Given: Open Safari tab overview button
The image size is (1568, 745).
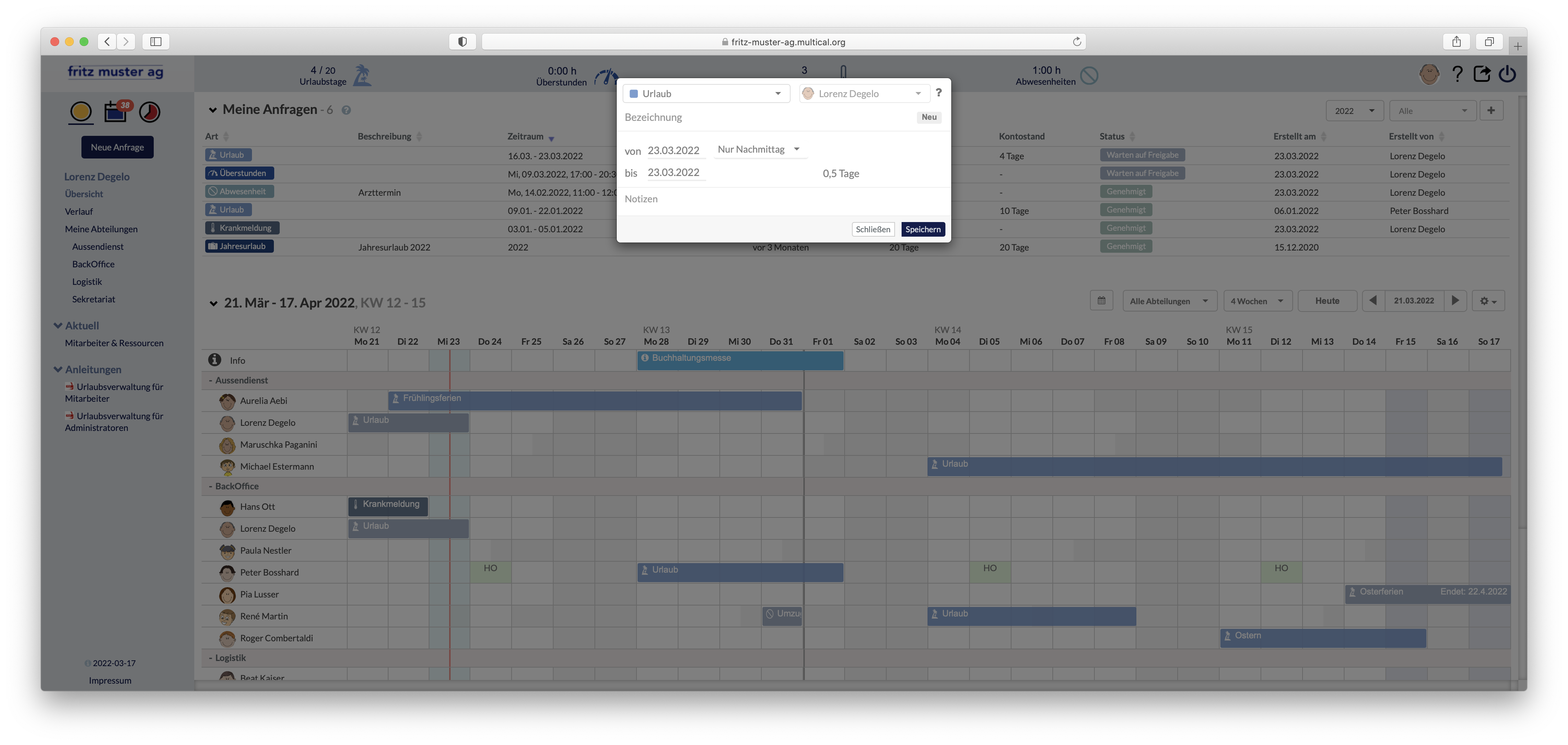Looking at the screenshot, I should point(1489,41).
